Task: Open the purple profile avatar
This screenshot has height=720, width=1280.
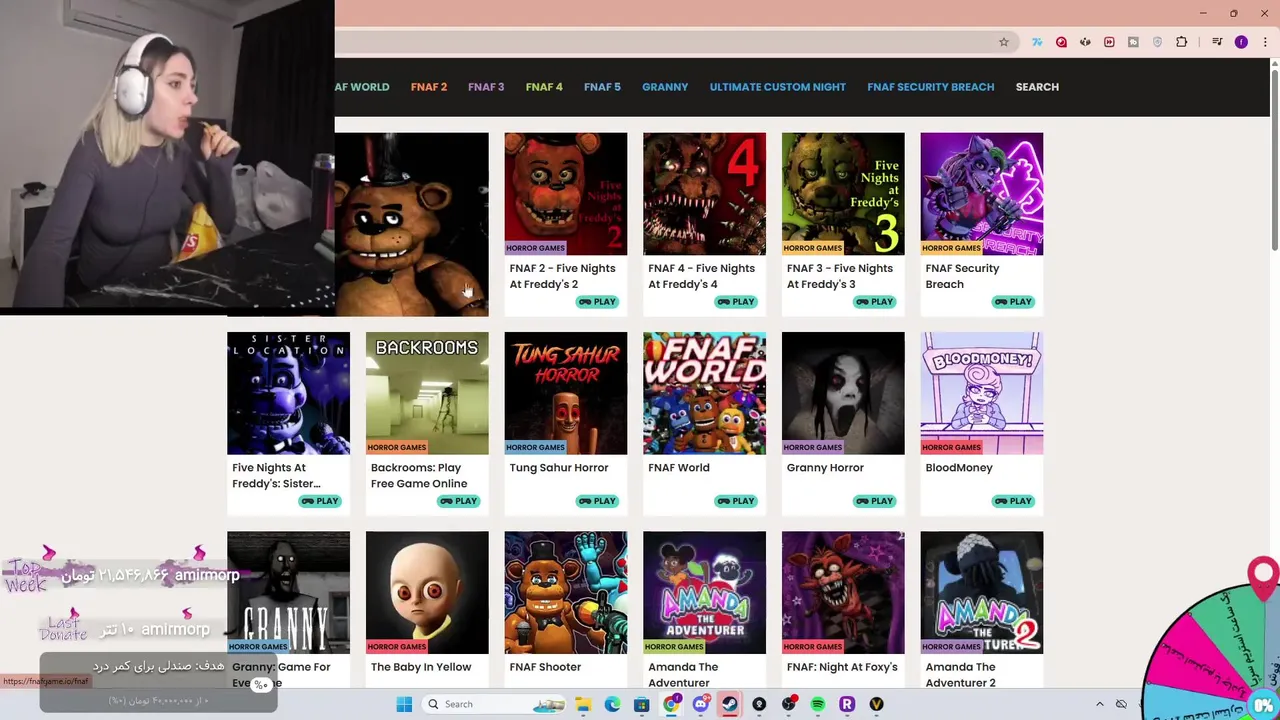Action: pyautogui.click(x=1241, y=42)
